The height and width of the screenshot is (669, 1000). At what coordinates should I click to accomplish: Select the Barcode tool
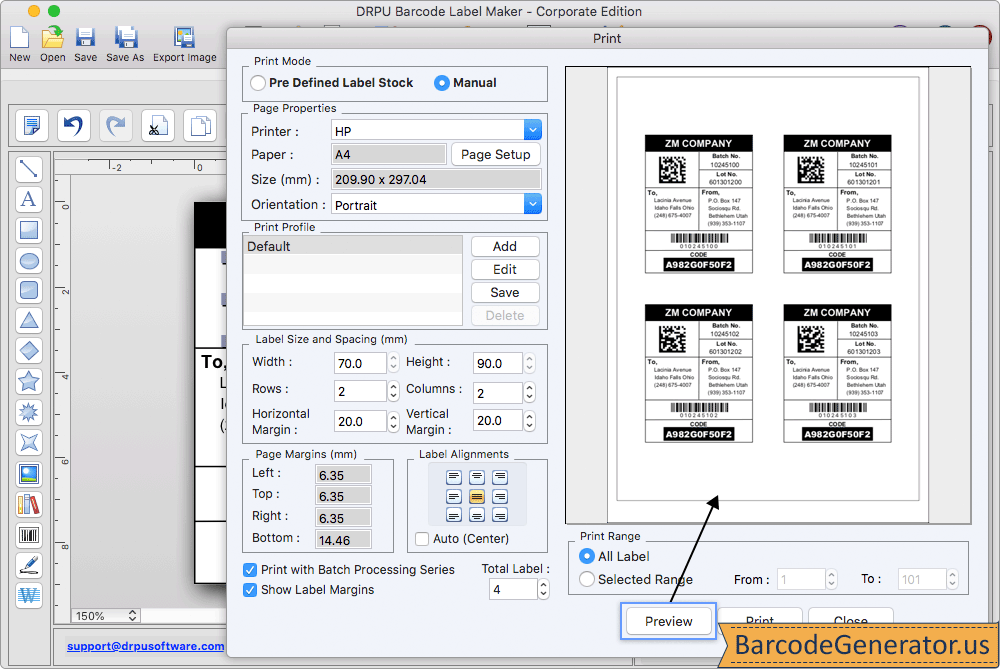click(x=29, y=535)
